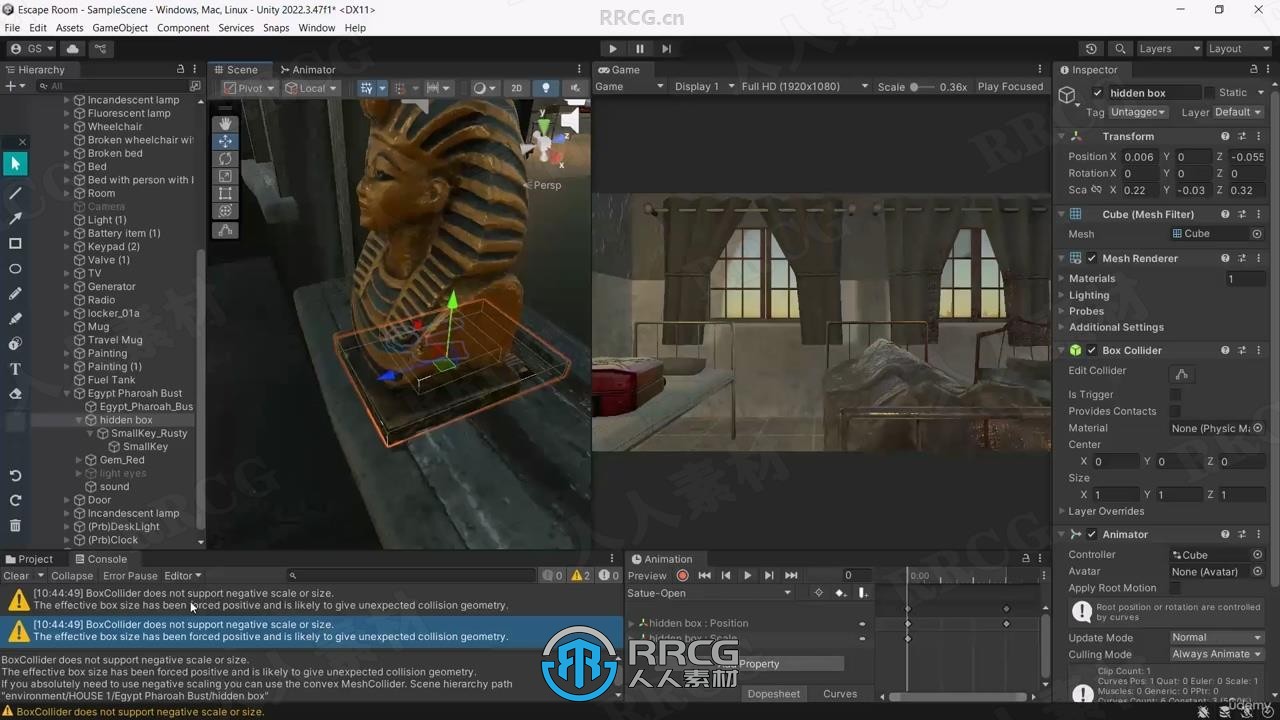Expand the Materials section

[1061, 279]
